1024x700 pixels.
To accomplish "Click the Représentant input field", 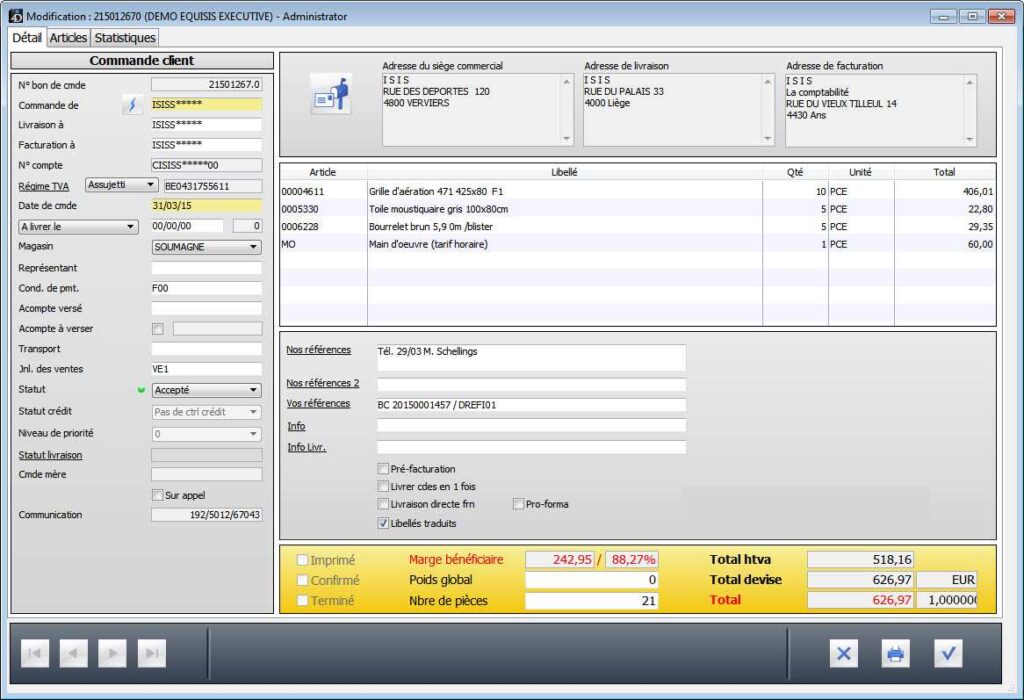I will coord(206,268).
